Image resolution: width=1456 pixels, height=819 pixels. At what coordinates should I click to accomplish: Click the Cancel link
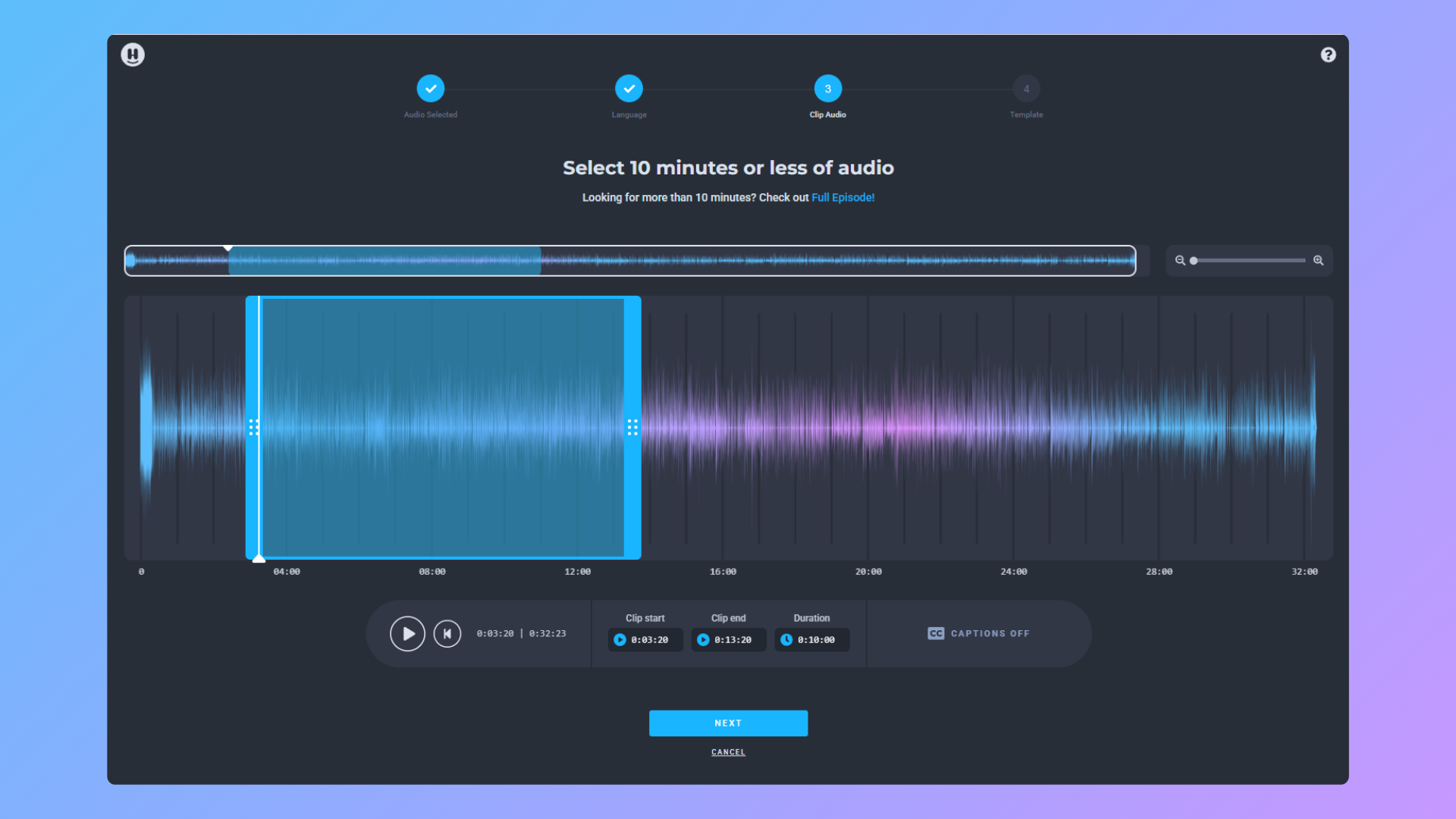click(x=728, y=752)
